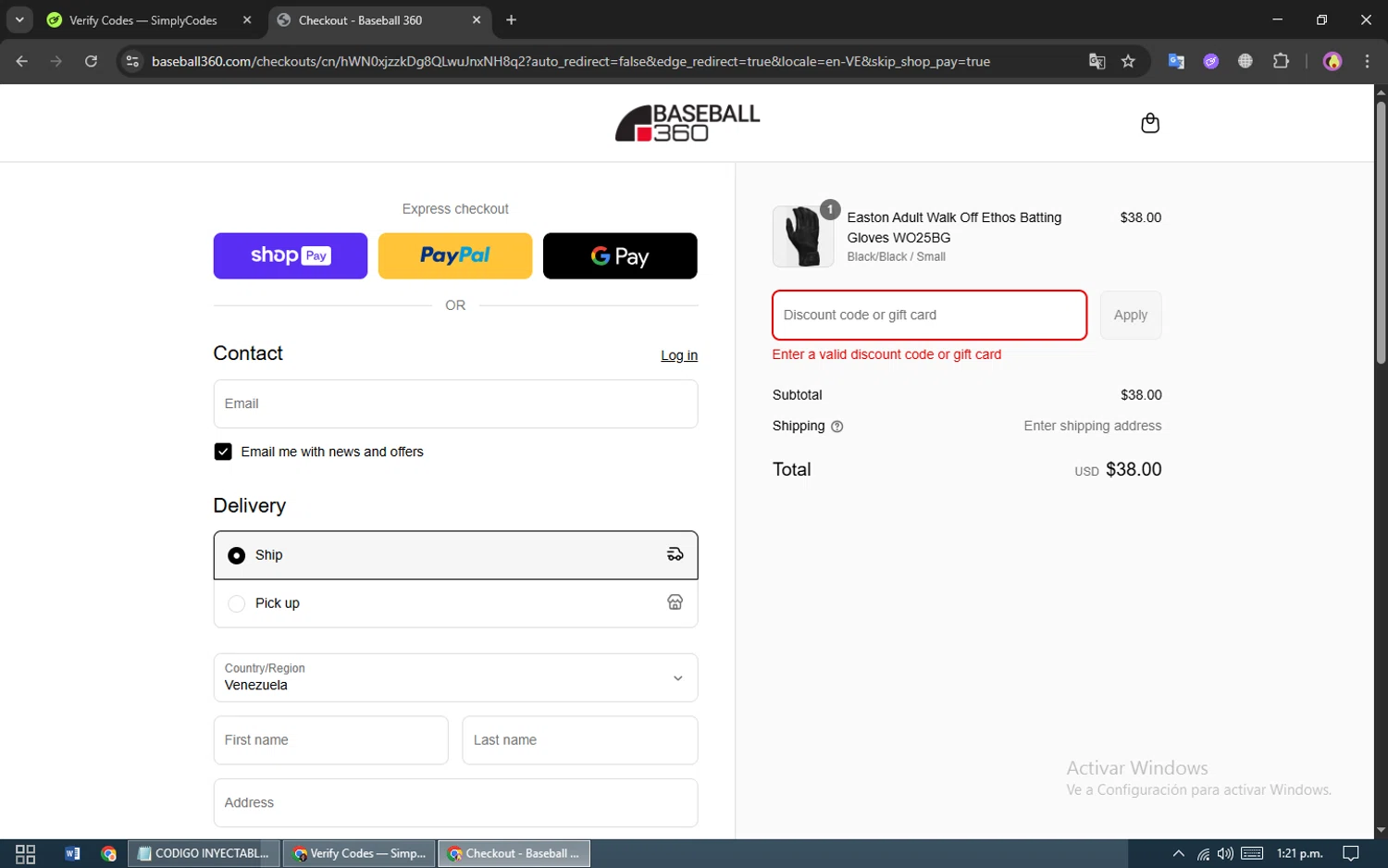Click the network icon in system tray

point(1203,853)
